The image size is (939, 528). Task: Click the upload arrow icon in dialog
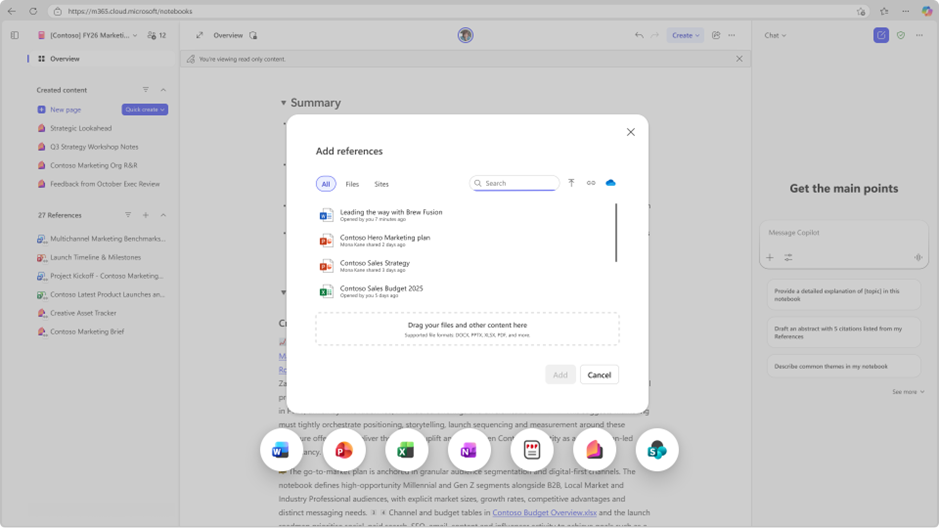tap(571, 183)
